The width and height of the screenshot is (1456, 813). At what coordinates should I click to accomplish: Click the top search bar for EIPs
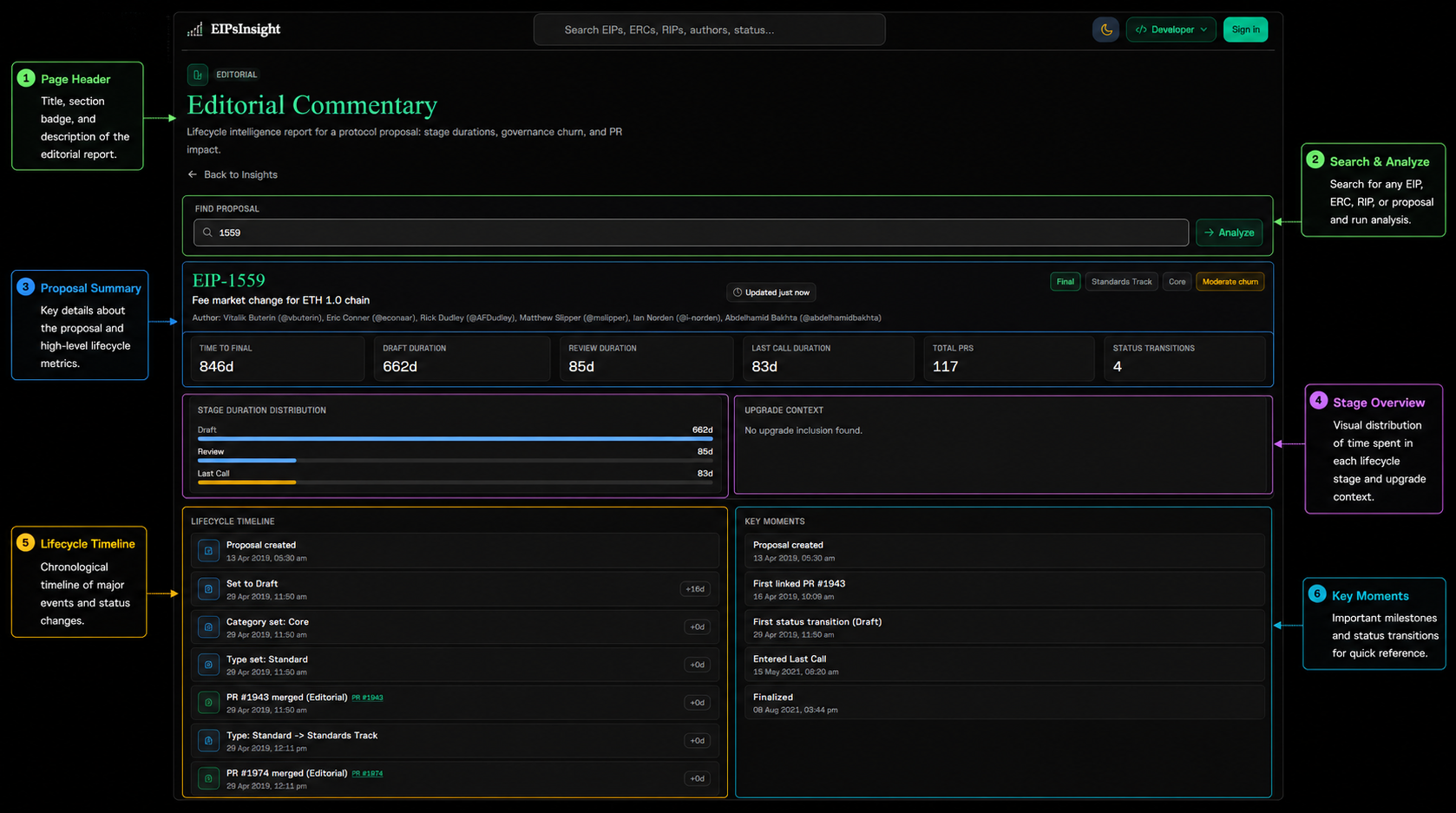coord(709,30)
